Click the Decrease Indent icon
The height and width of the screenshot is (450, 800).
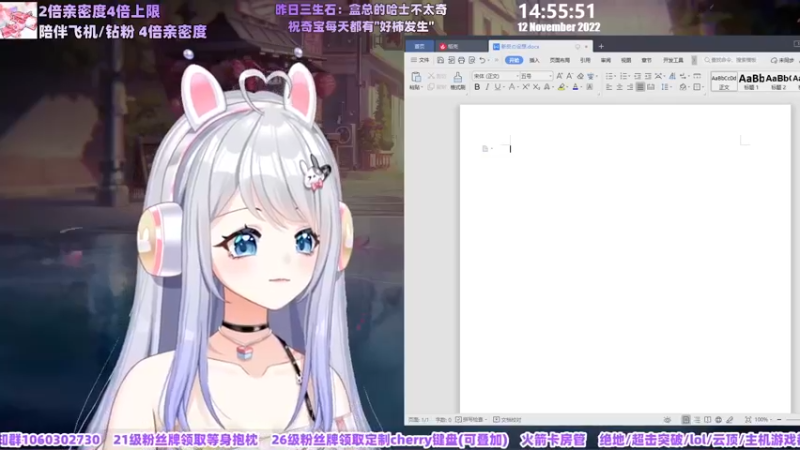(x=637, y=76)
